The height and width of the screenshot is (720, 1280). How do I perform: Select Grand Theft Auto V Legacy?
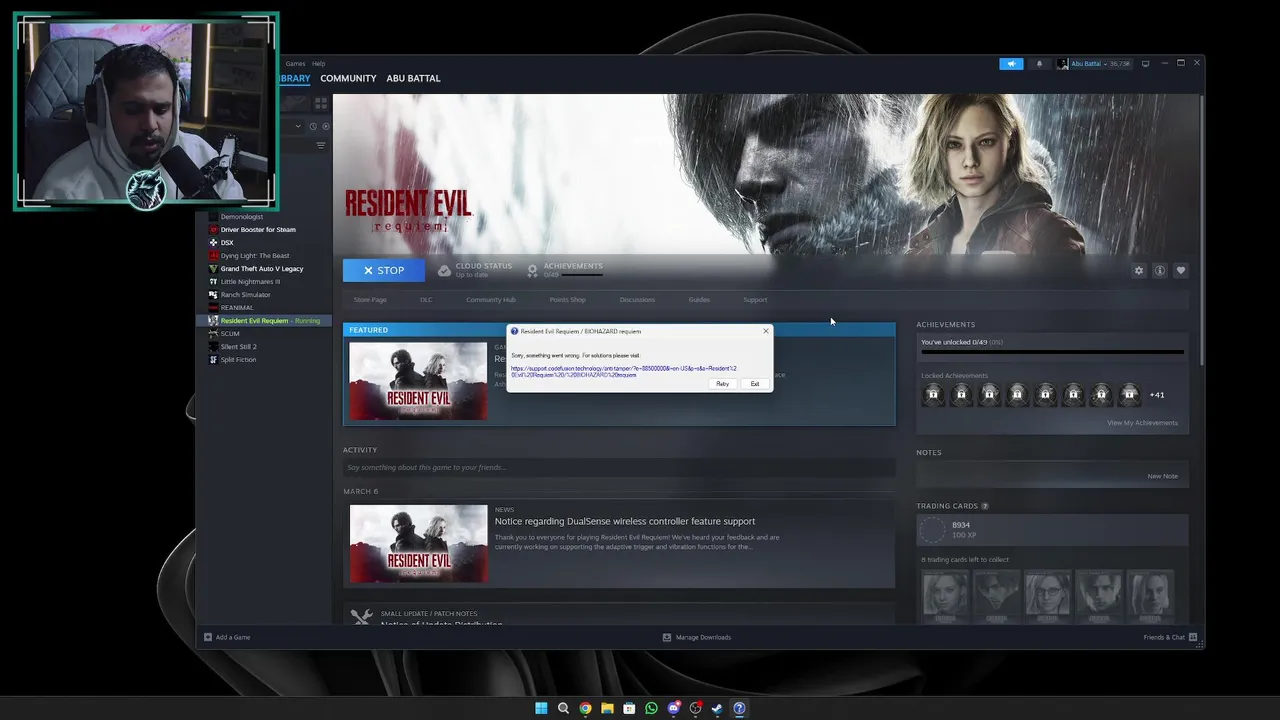(262, 269)
